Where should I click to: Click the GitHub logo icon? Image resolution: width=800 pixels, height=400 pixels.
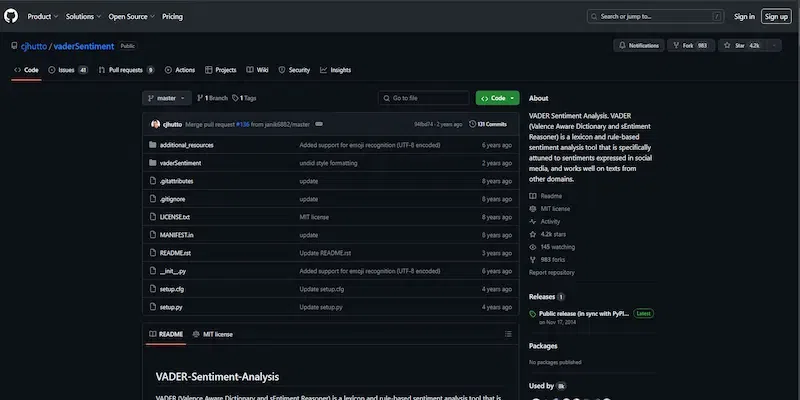11,16
